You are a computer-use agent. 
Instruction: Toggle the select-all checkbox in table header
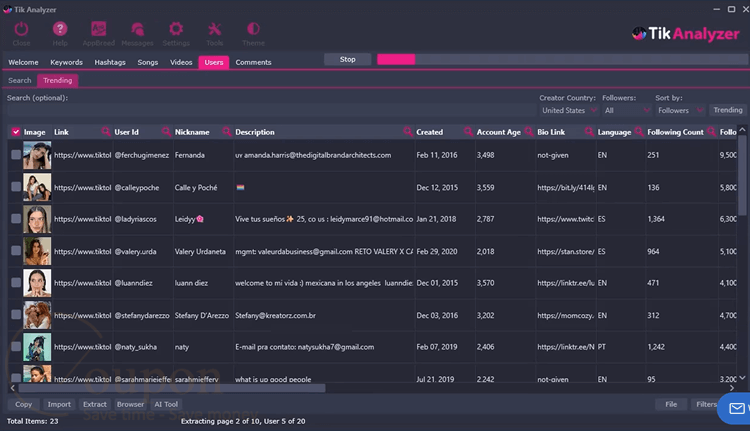pyautogui.click(x=16, y=132)
